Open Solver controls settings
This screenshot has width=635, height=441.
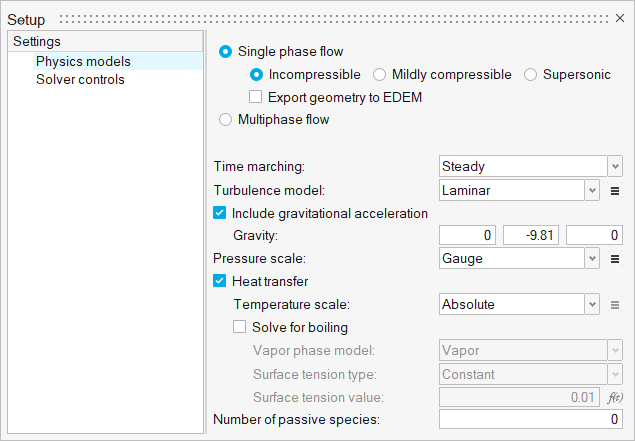point(80,79)
